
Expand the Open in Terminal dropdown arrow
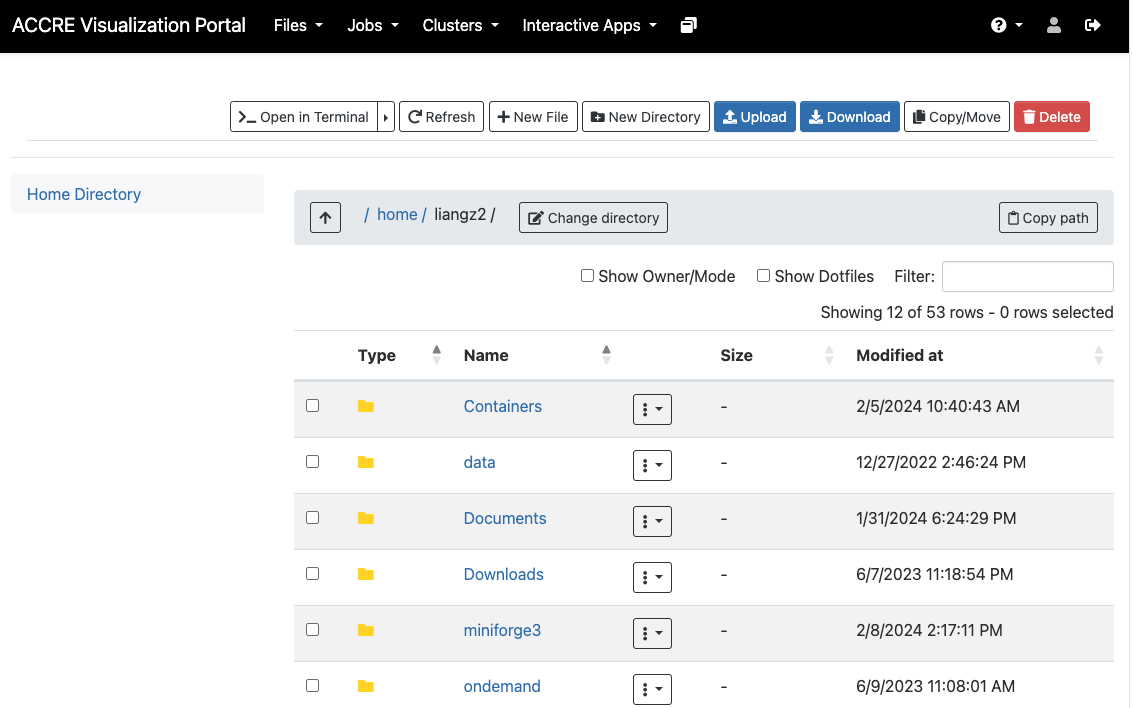(x=386, y=117)
